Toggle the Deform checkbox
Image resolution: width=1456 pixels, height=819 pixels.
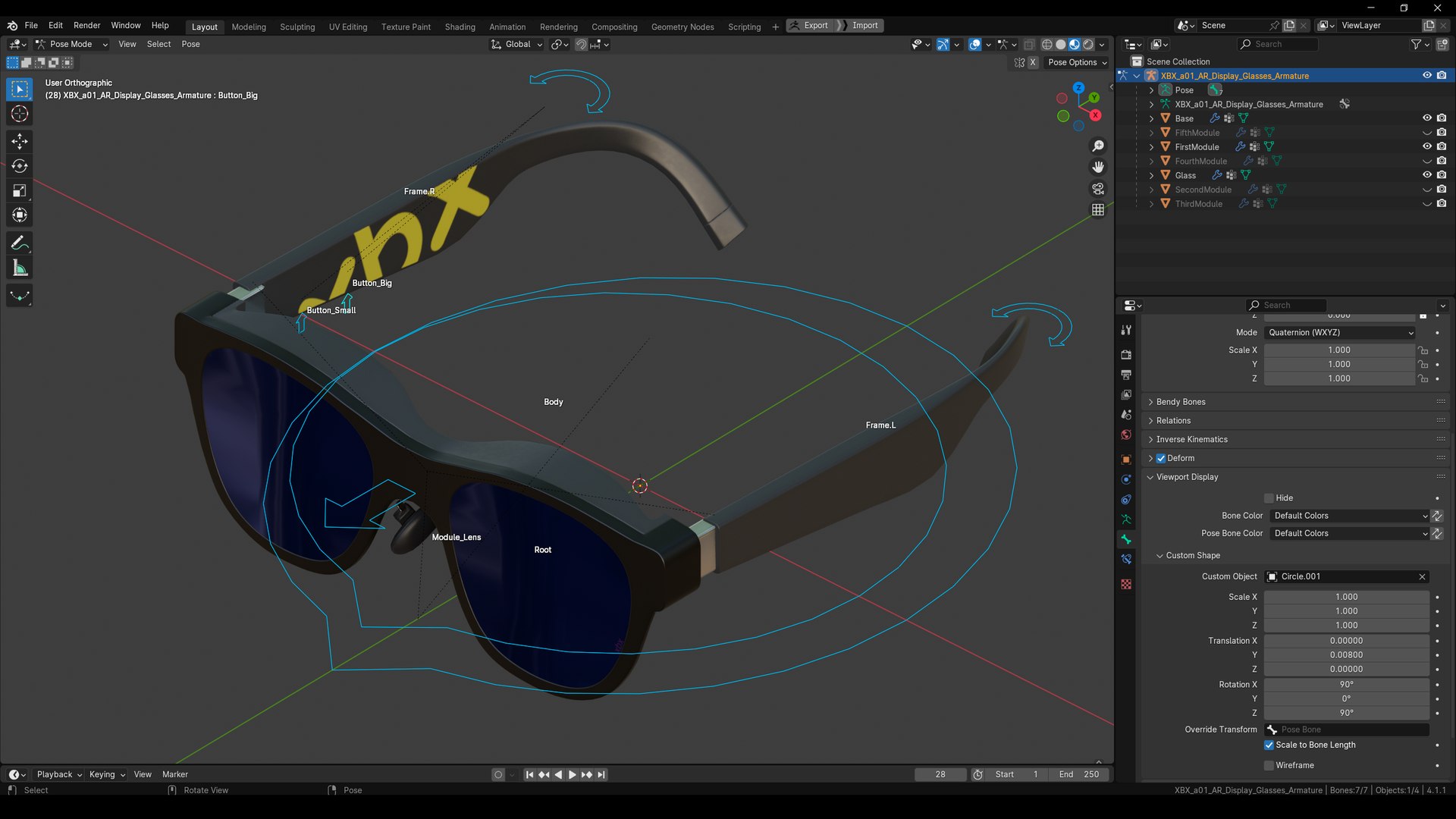click(1161, 458)
